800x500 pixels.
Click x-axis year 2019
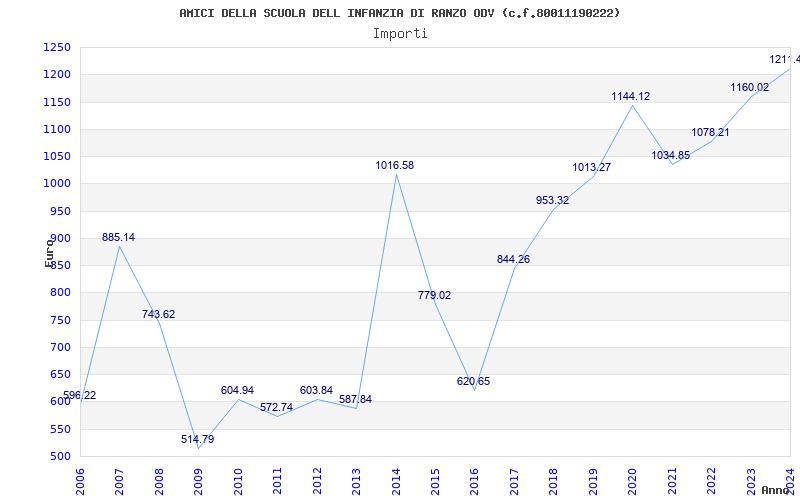593,482
